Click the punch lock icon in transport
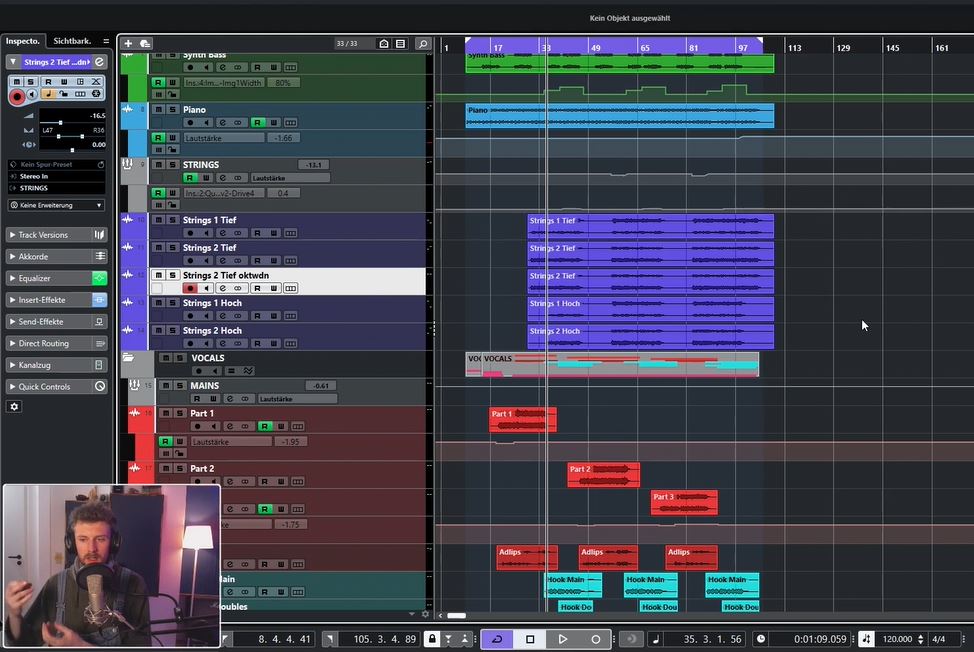 (x=432, y=639)
